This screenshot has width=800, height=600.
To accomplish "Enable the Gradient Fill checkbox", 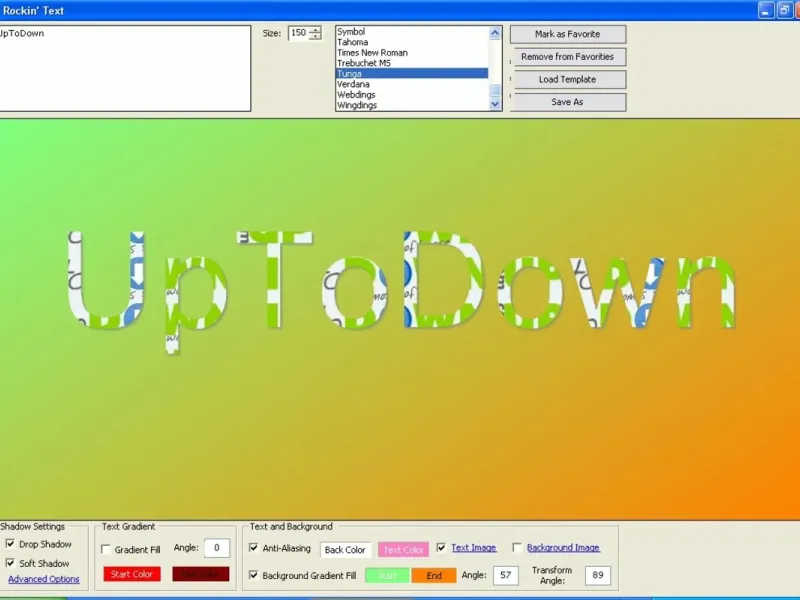I will [x=106, y=549].
